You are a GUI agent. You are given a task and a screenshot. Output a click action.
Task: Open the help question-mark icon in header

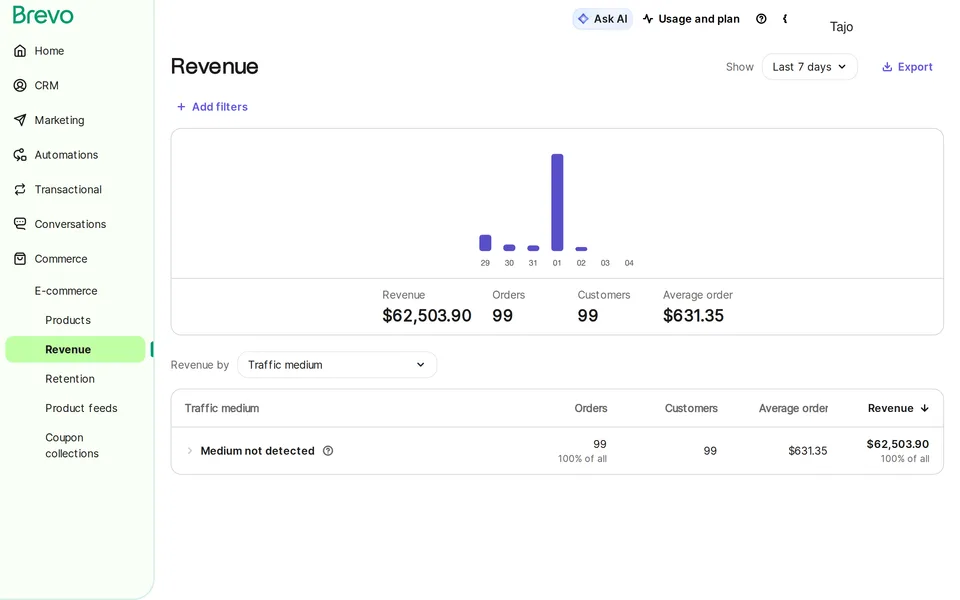(x=761, y=19)
